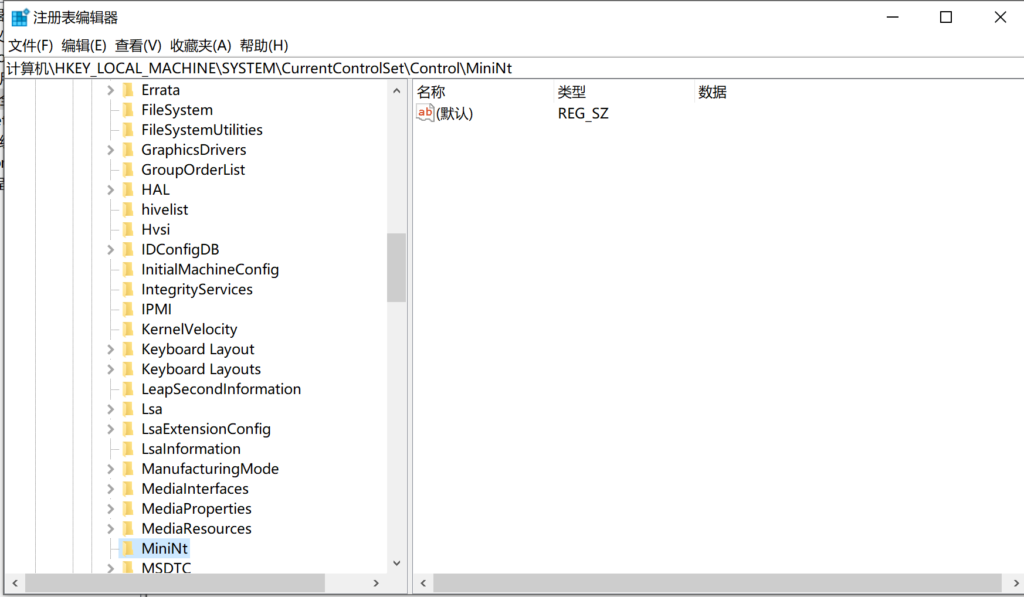Select the Keyboard Layout key name

click(x=197, y=349)
